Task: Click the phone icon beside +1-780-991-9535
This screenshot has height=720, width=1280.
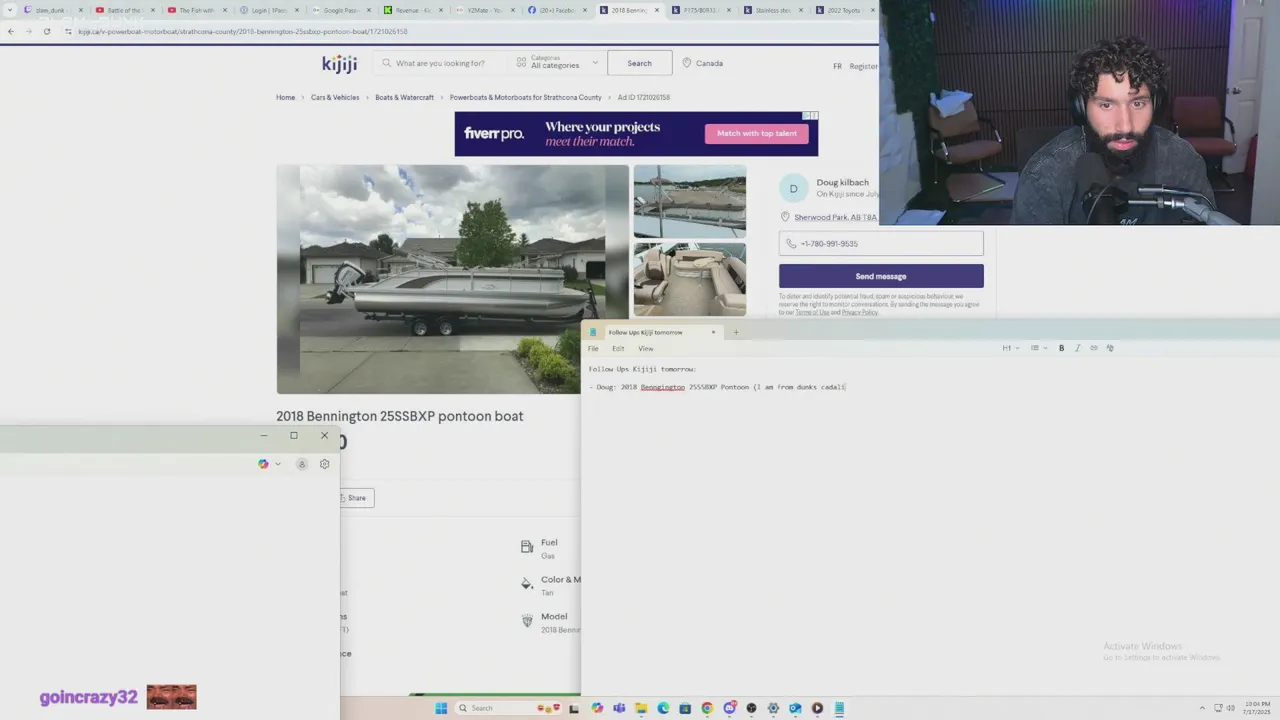Action: (791, 243)
